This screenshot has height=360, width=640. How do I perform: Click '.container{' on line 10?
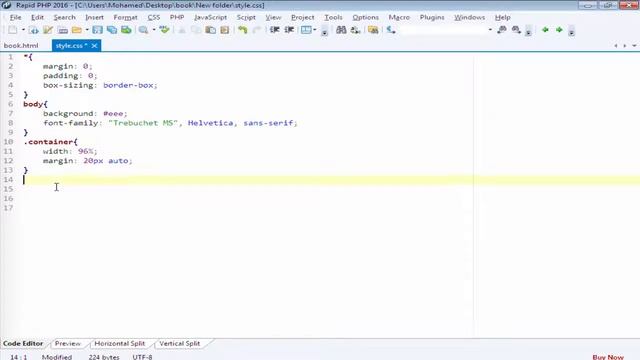51,142
